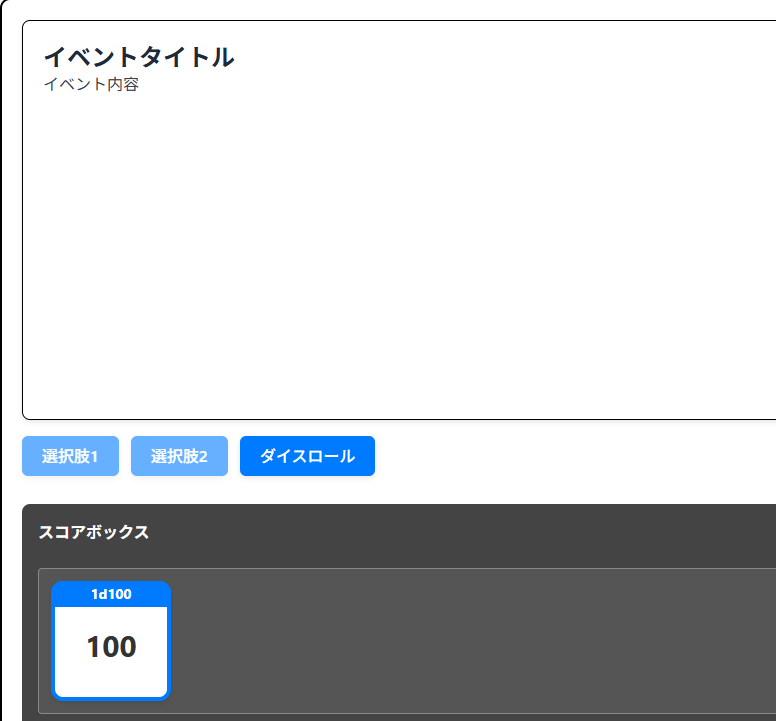Click white strip between buttons and score box
Screen dimensions: 776x721
click(400, 490)
